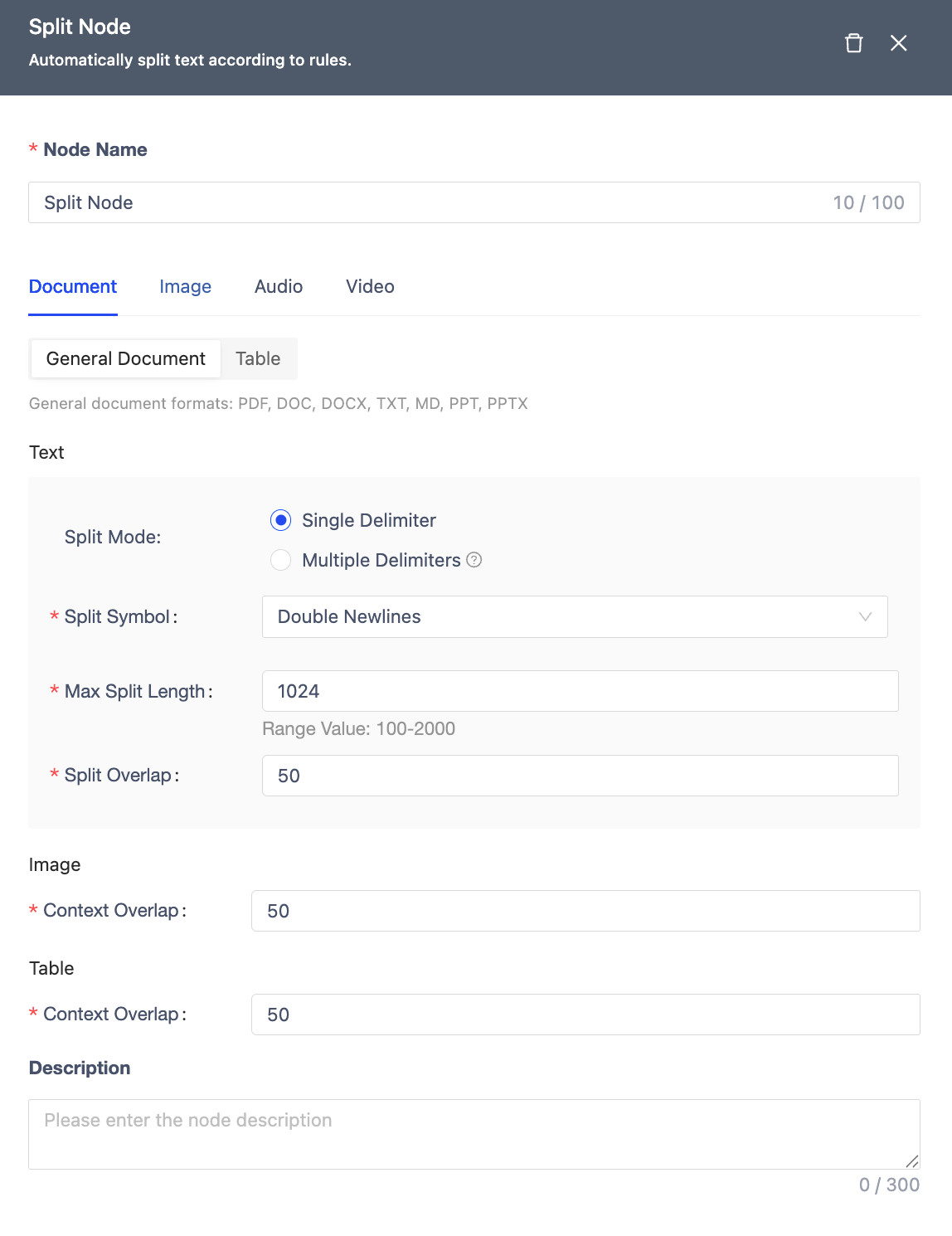Switch to the Table document type
The width and height of the screenshot is (952, 1236).
click(258, 358)
